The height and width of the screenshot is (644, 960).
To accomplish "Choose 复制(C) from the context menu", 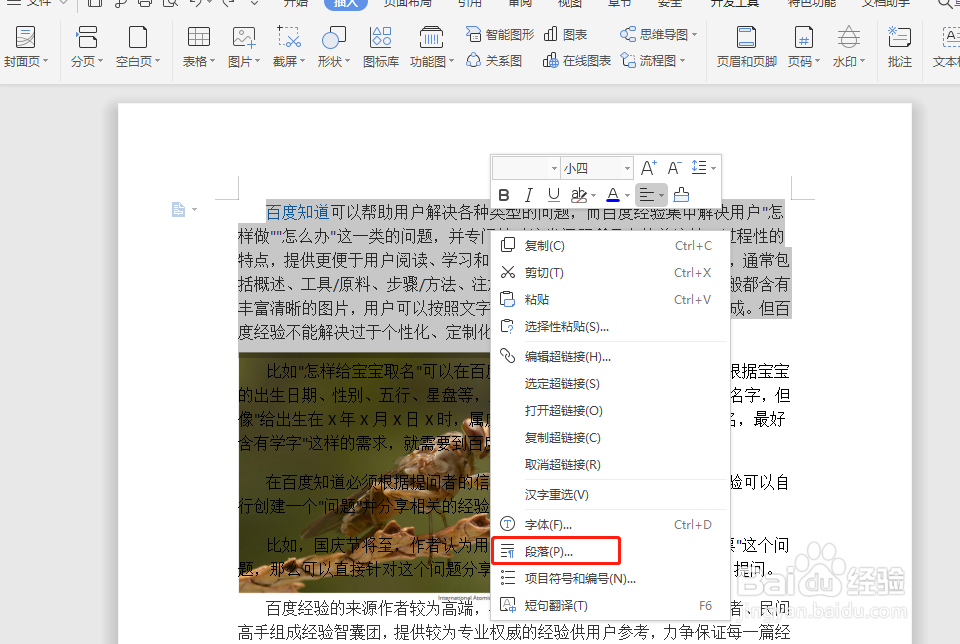I will click(610, 245).
